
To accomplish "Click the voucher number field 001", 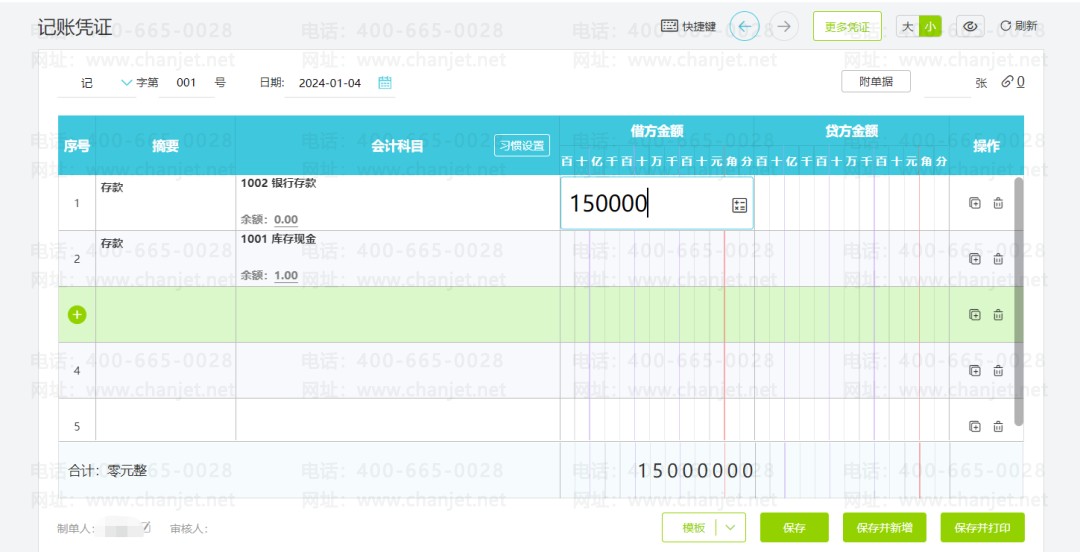I will click(x=186, y=83).
